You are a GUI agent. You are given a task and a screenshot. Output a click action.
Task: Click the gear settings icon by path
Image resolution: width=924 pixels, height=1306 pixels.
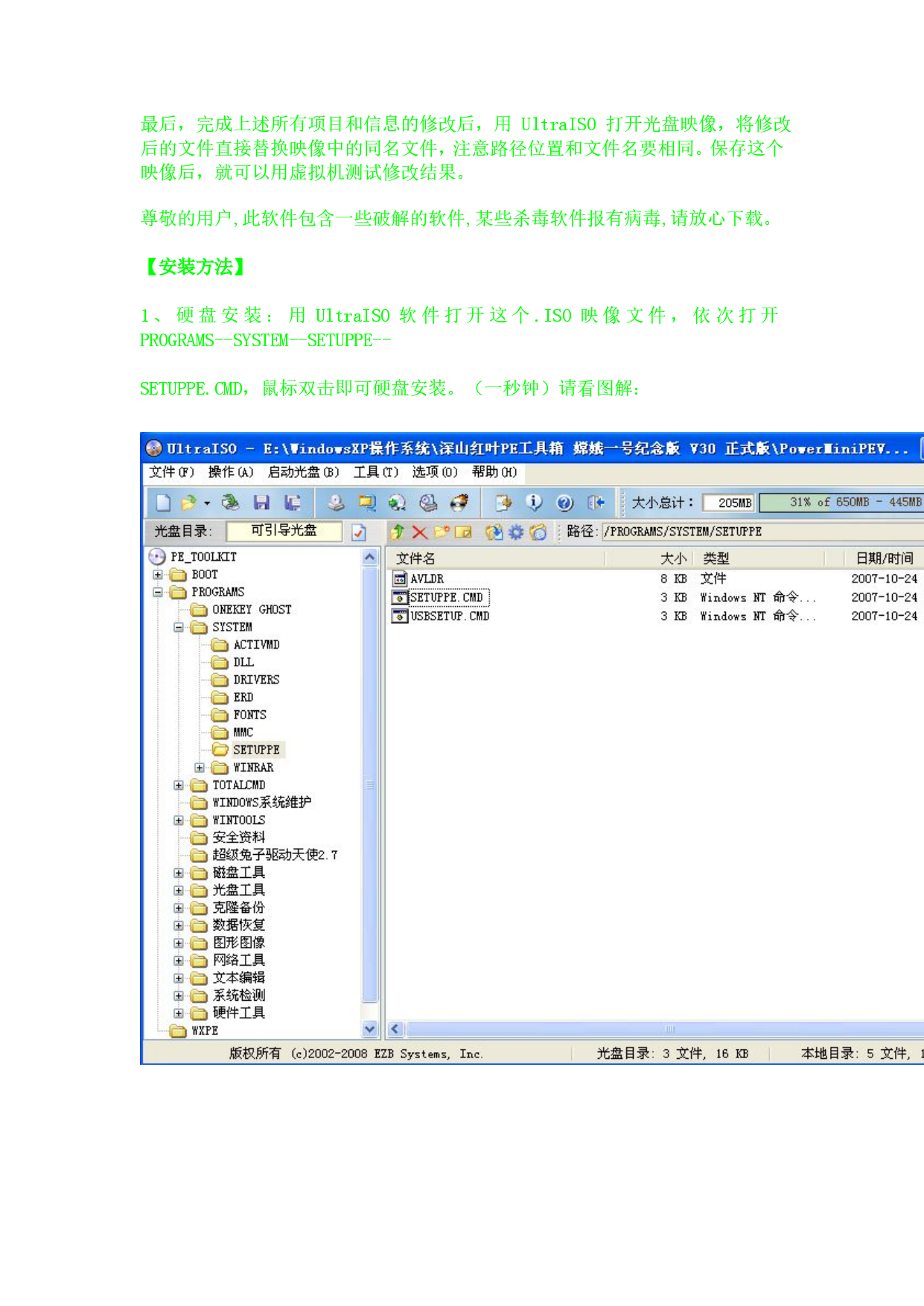[516, 532]
